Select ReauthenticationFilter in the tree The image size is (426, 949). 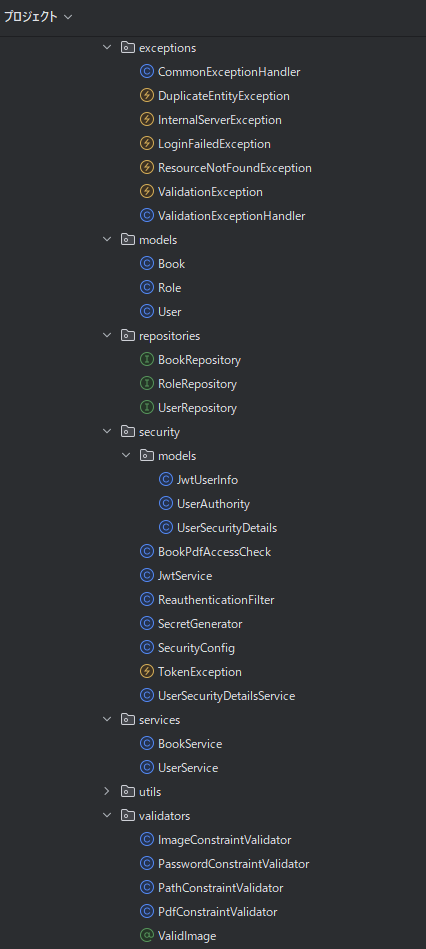(x=216, y=600)
